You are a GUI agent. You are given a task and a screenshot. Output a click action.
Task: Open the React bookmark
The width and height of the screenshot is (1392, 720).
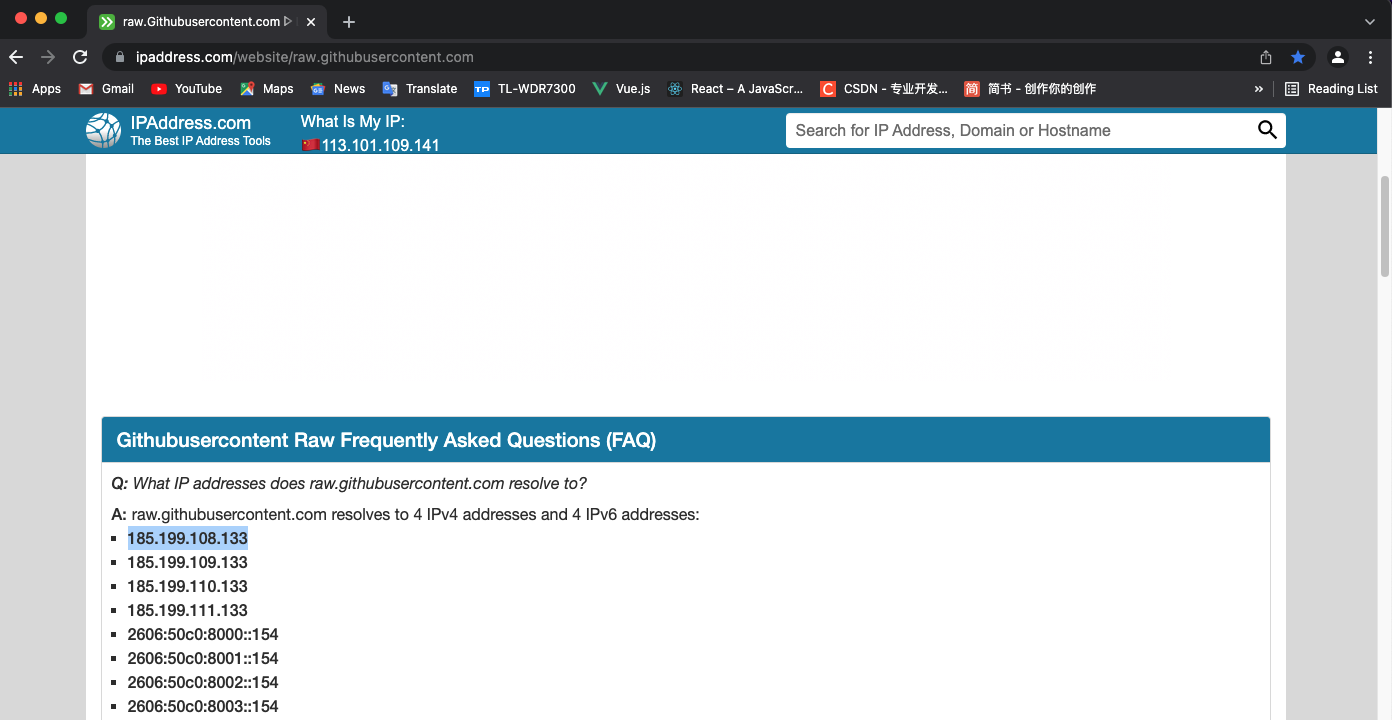tap(735, 88)
